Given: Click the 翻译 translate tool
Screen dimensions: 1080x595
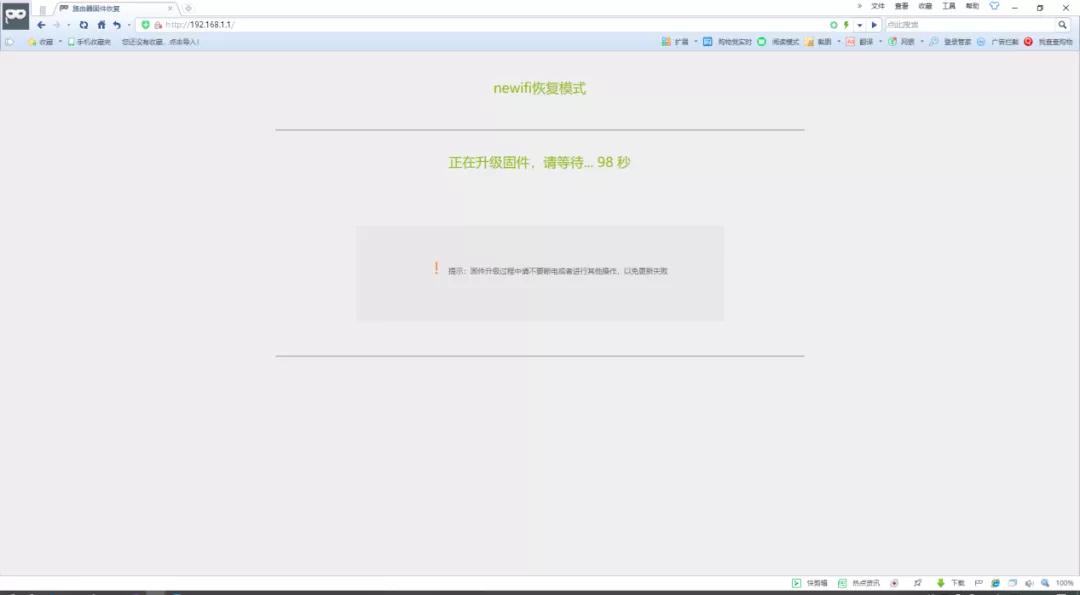Looking at the screenshot, I should click(x=860, y=42).
